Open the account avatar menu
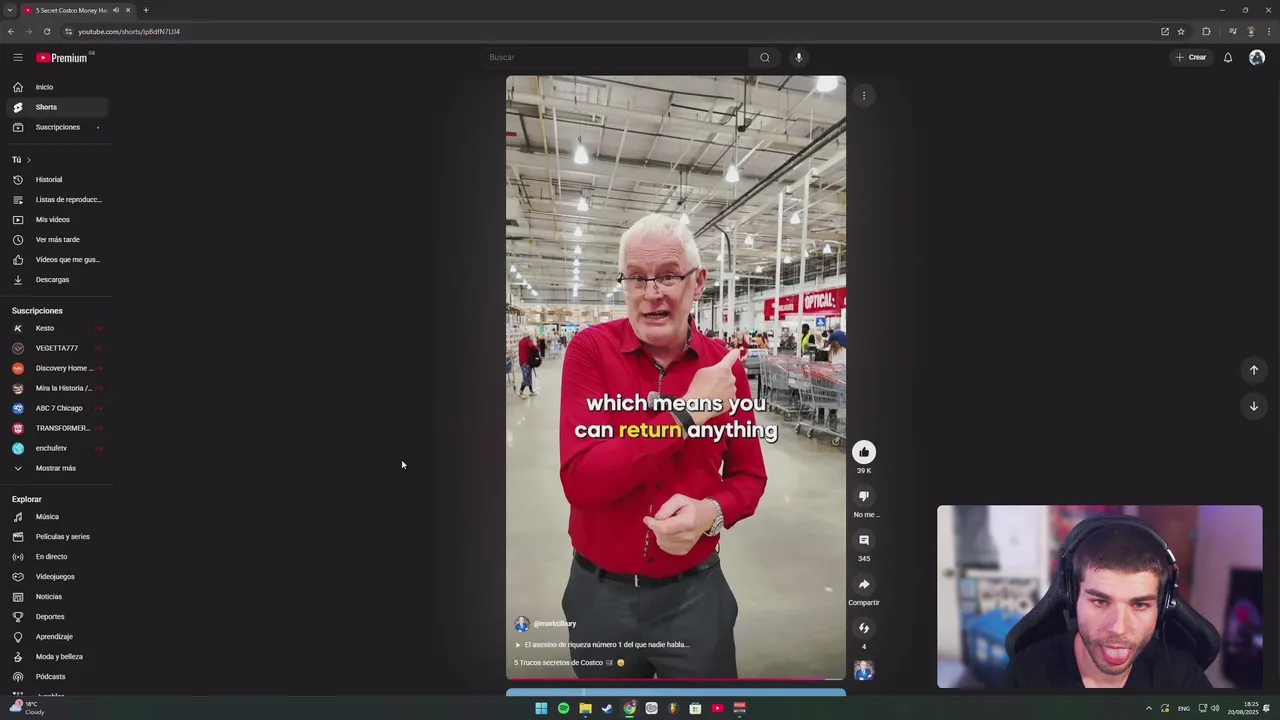Image resolution: width=1280 pixels, height=720 pixels. pos(1256,57)
